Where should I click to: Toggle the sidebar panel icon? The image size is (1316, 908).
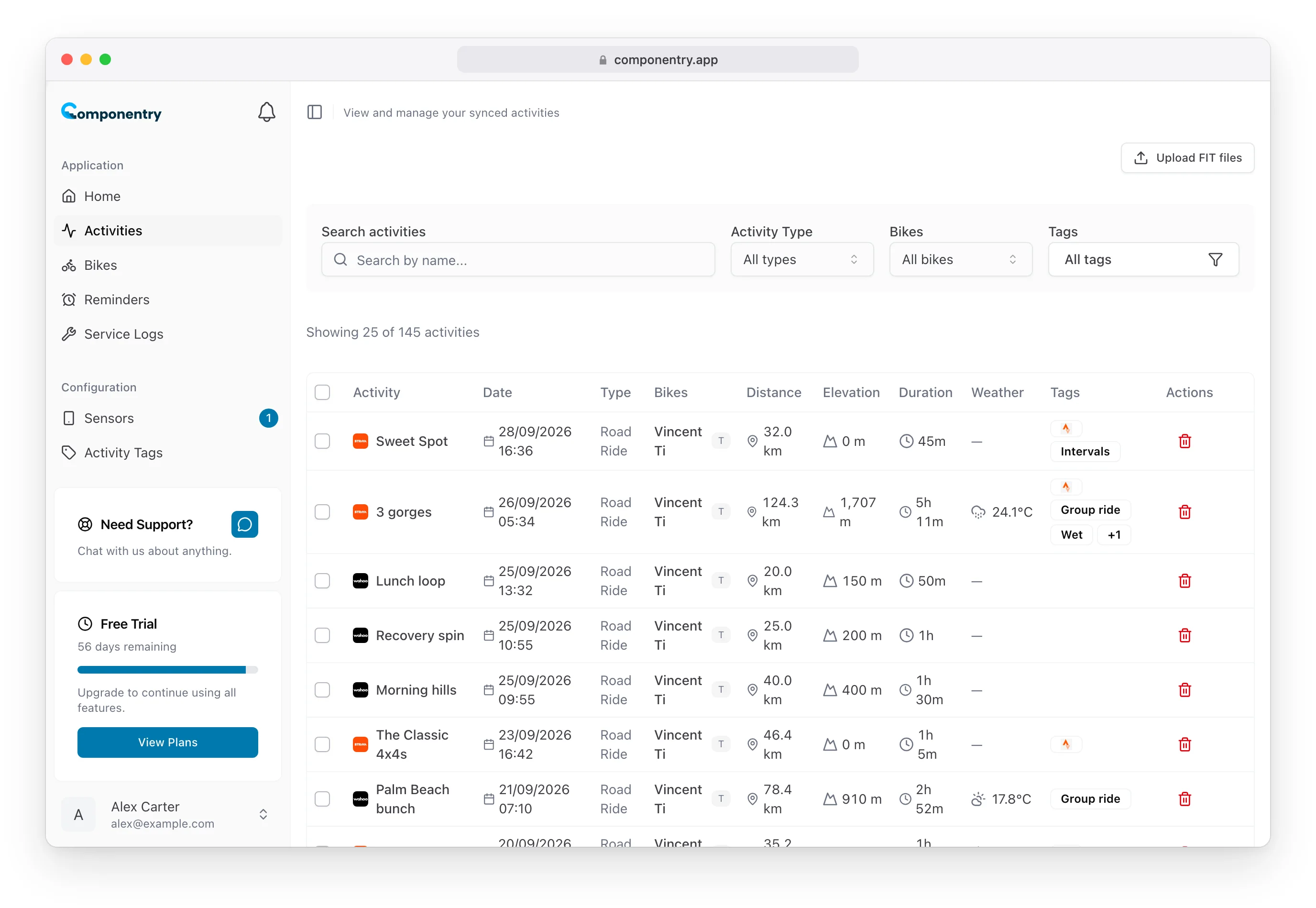[315, 112]
